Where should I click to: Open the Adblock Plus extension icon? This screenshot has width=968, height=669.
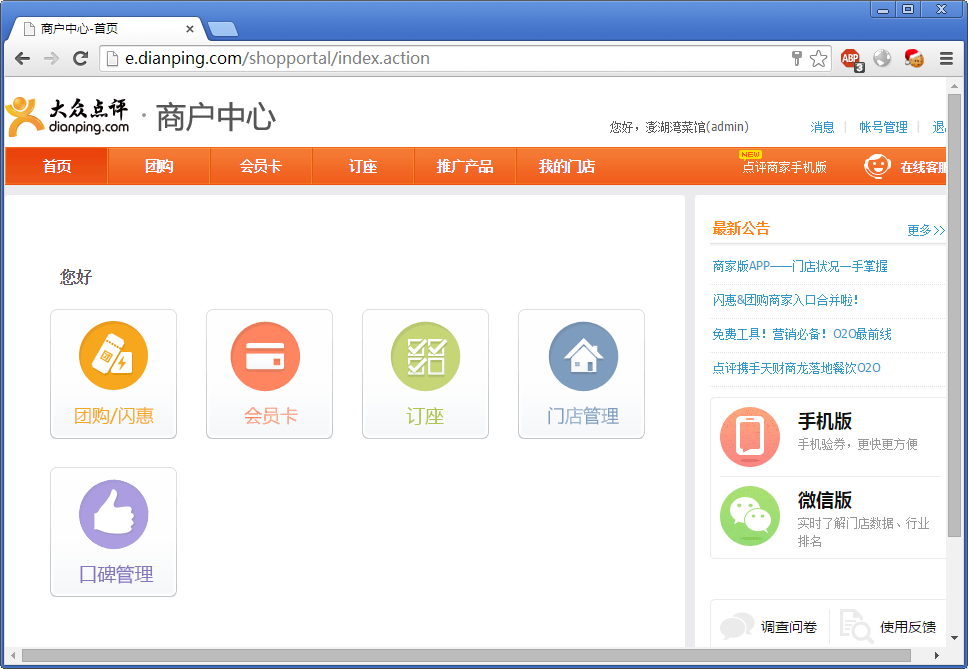tap(851, 59)
